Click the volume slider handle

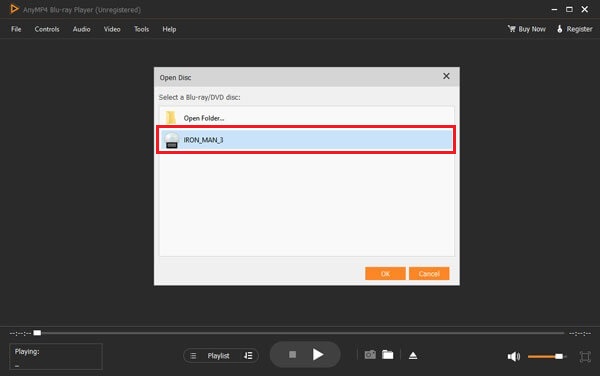559,356
